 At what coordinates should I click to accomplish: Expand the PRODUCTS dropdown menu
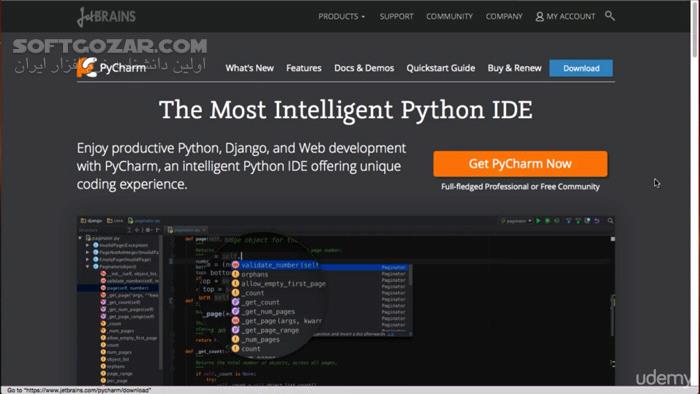[342, 17]
